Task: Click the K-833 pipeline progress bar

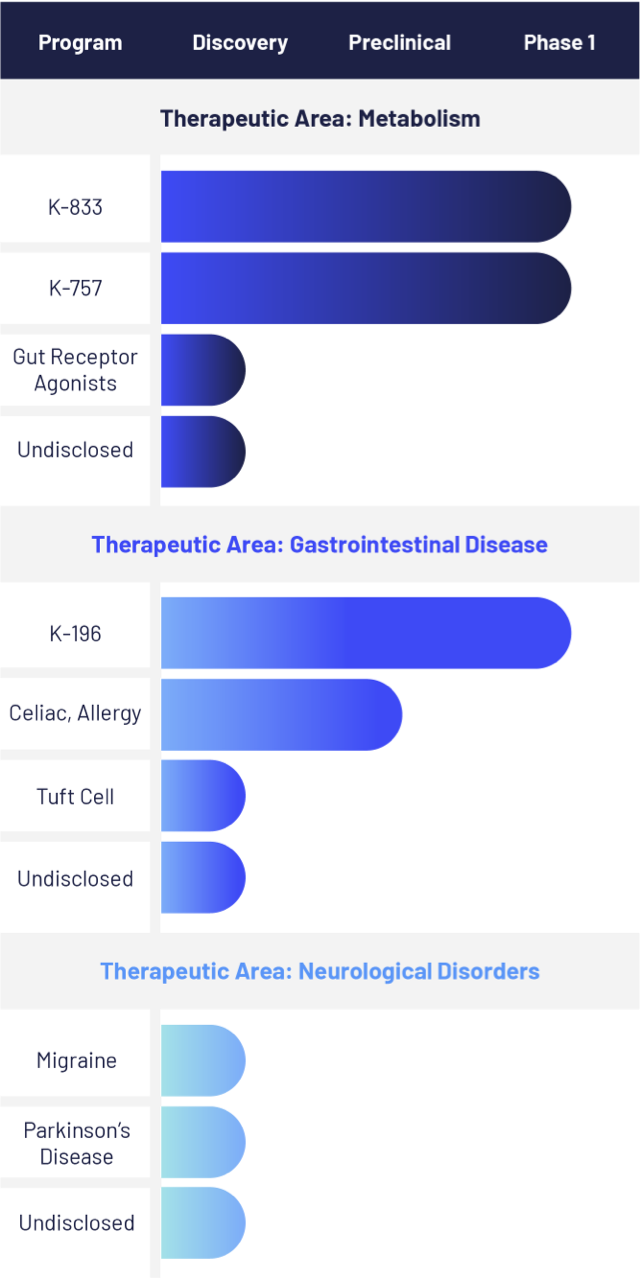Action: tap(365, 207)
